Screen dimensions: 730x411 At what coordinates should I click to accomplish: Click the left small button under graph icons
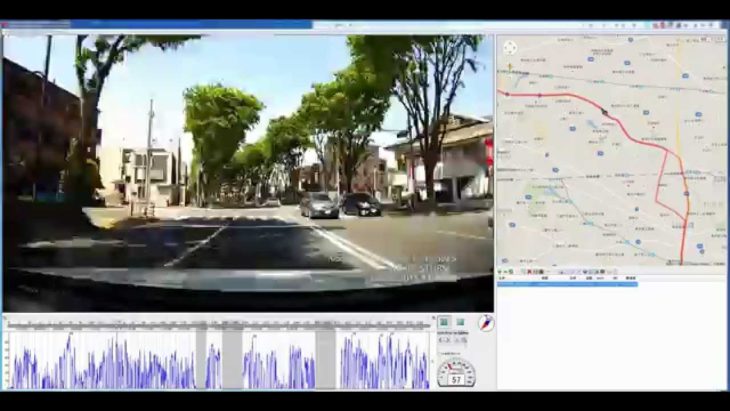click(x=446, y=340)
